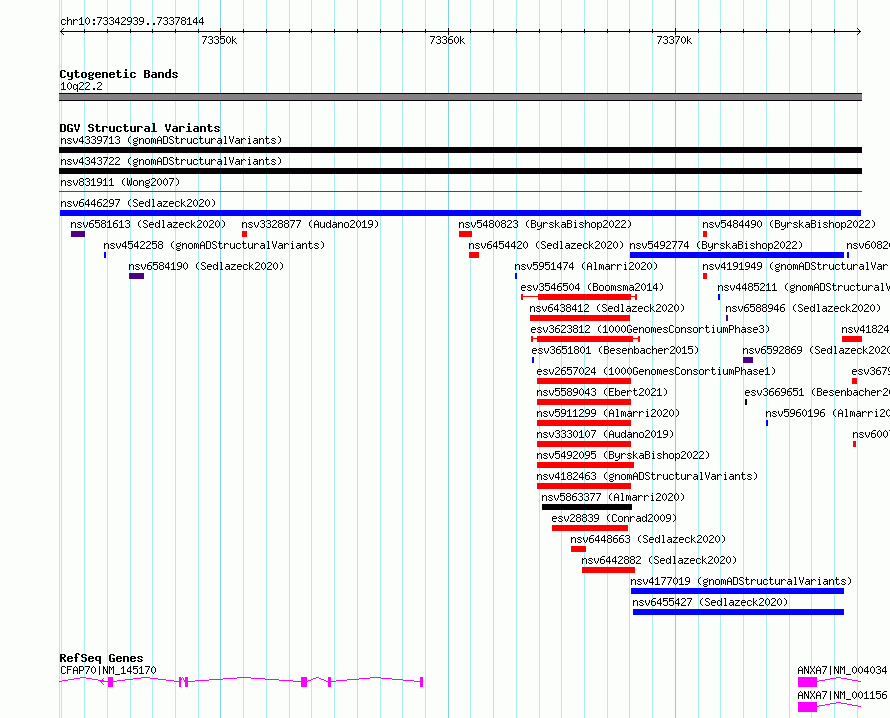Click nsv6584190 (Sedlazeck2020) label
890x718 pixels.
206,266
